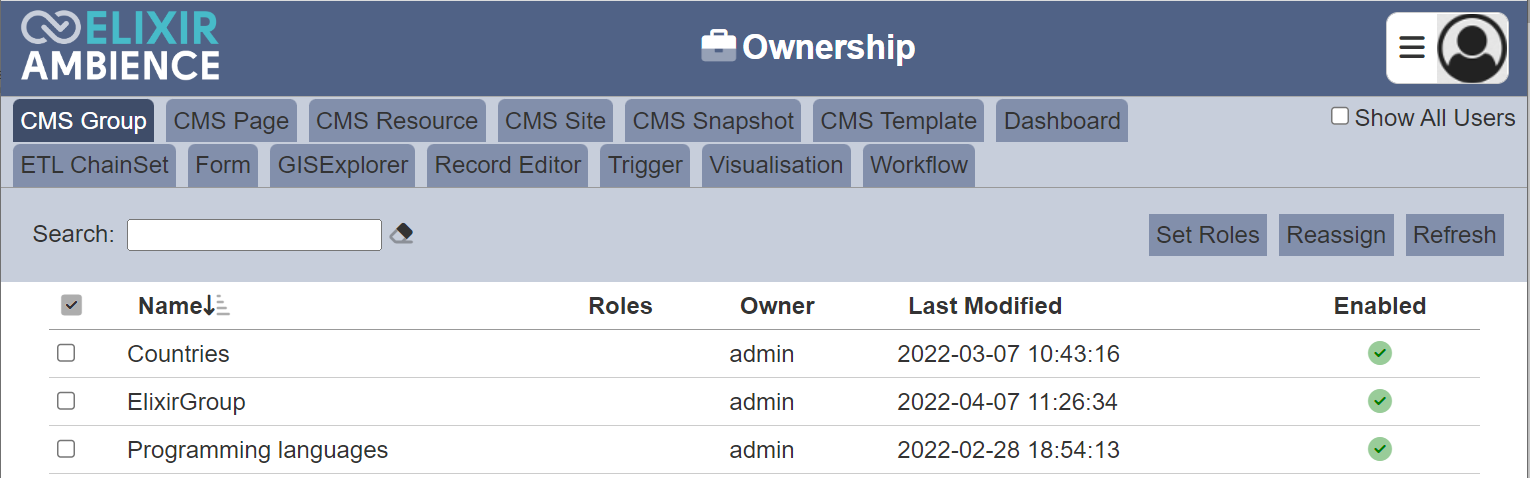The height and width of the screenshot is (478, 1530).
Task: Select the ETL ChainSet tab
Action: pos(95,165)
